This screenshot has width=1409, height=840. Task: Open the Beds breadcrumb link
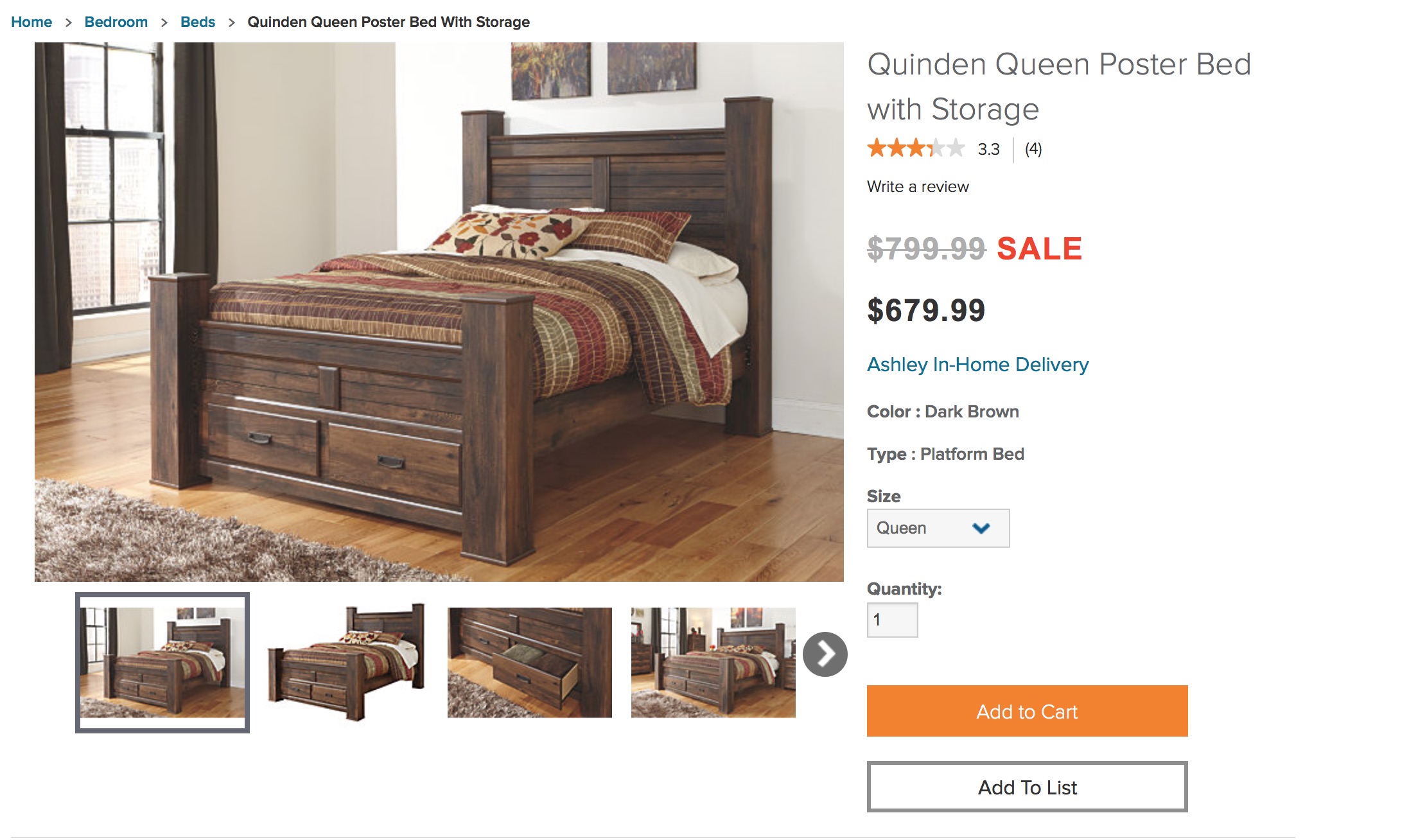pyautogui.click(x=198, y=22)
